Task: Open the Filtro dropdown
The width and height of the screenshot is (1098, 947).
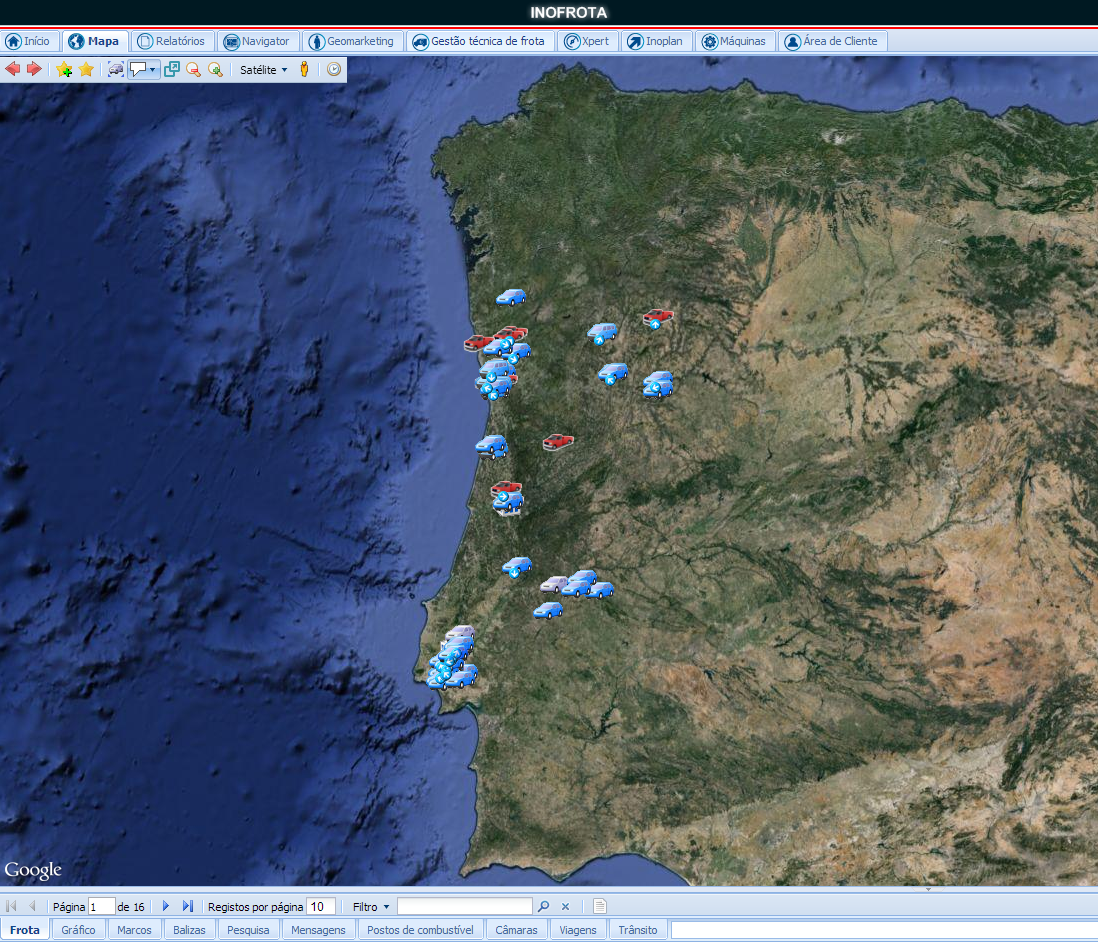Action: 370,907
